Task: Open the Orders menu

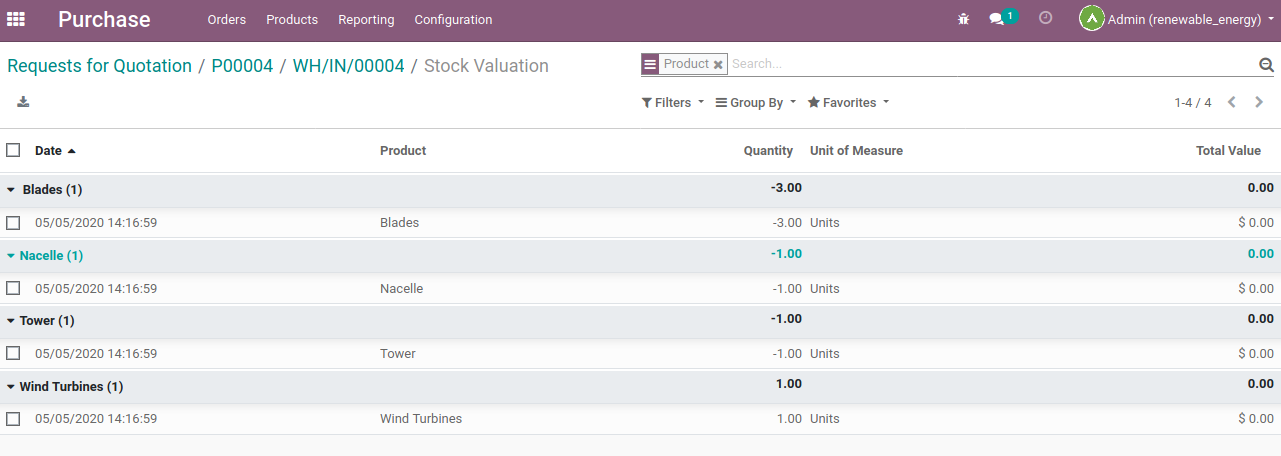Action: 226,20
